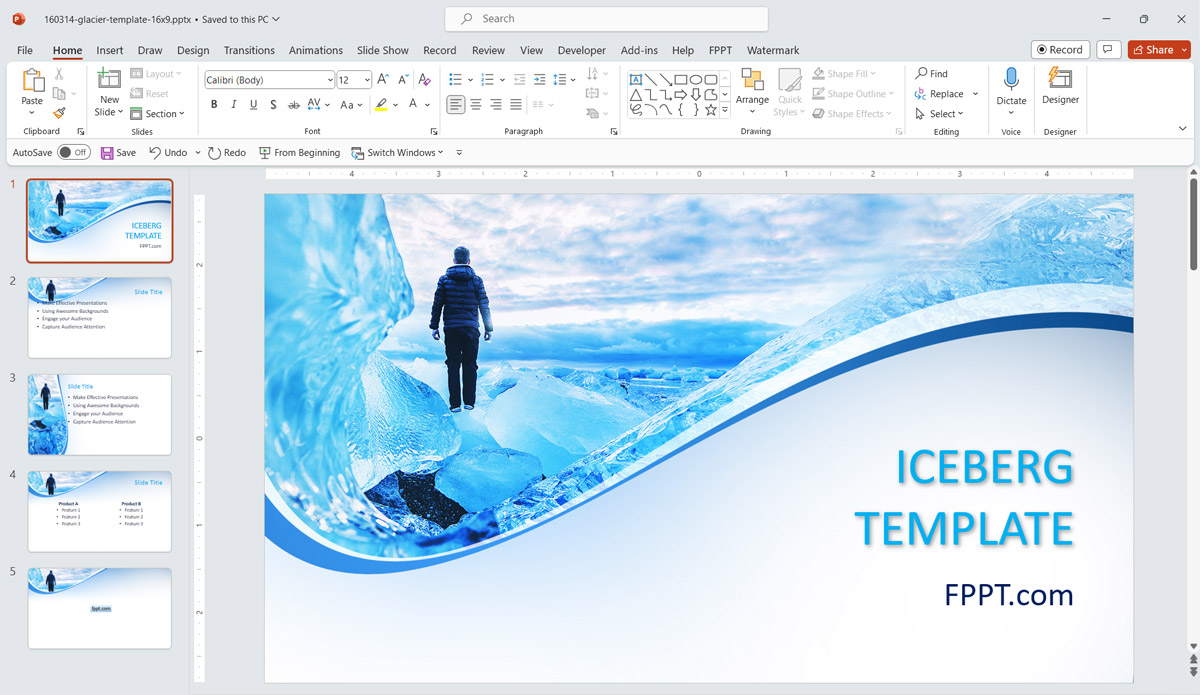Apply italic formatting
This screenshot has width=1200, height=695.
coord(234,104)
